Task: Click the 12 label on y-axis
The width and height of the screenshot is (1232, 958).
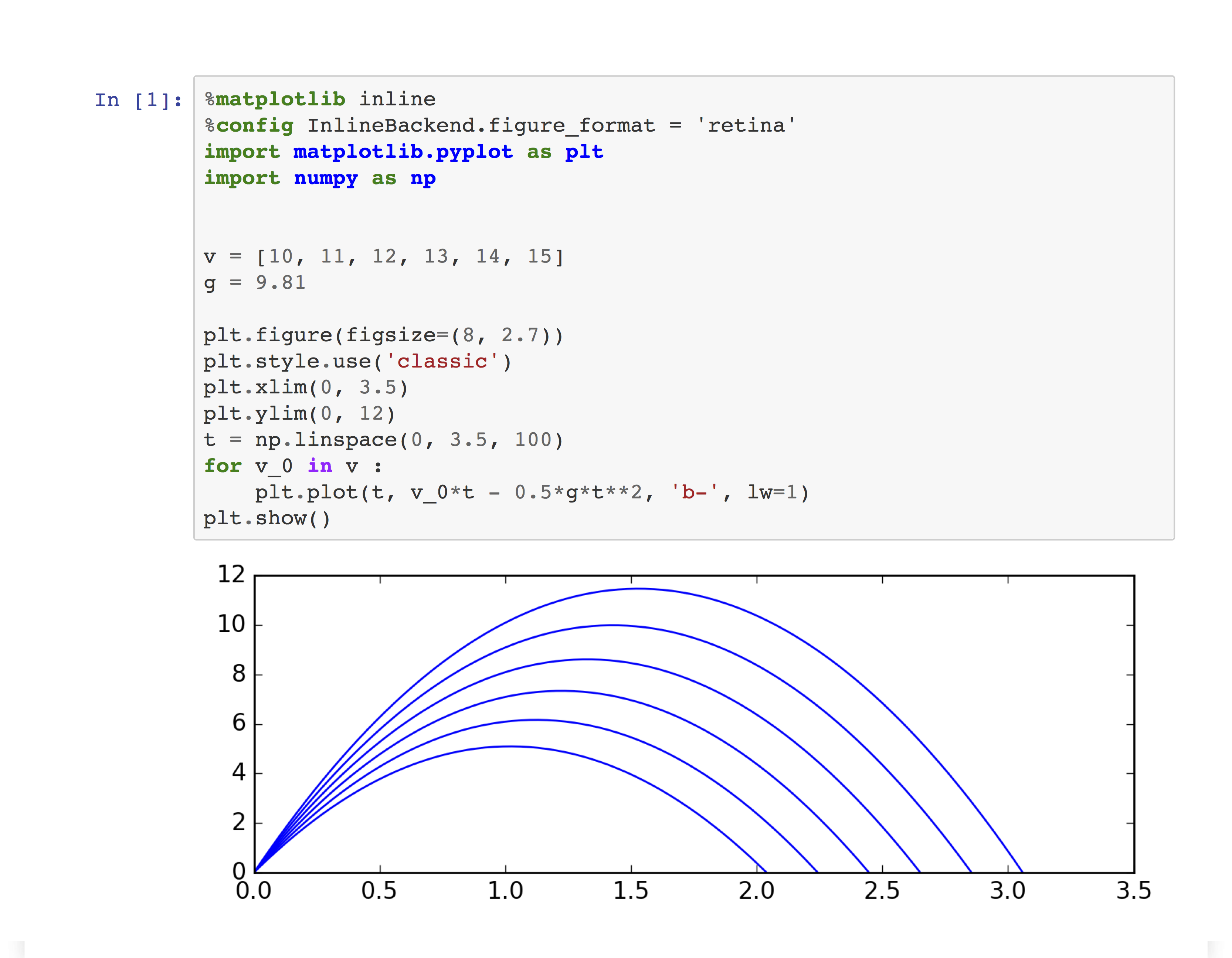Action: (x=231, y=574)
